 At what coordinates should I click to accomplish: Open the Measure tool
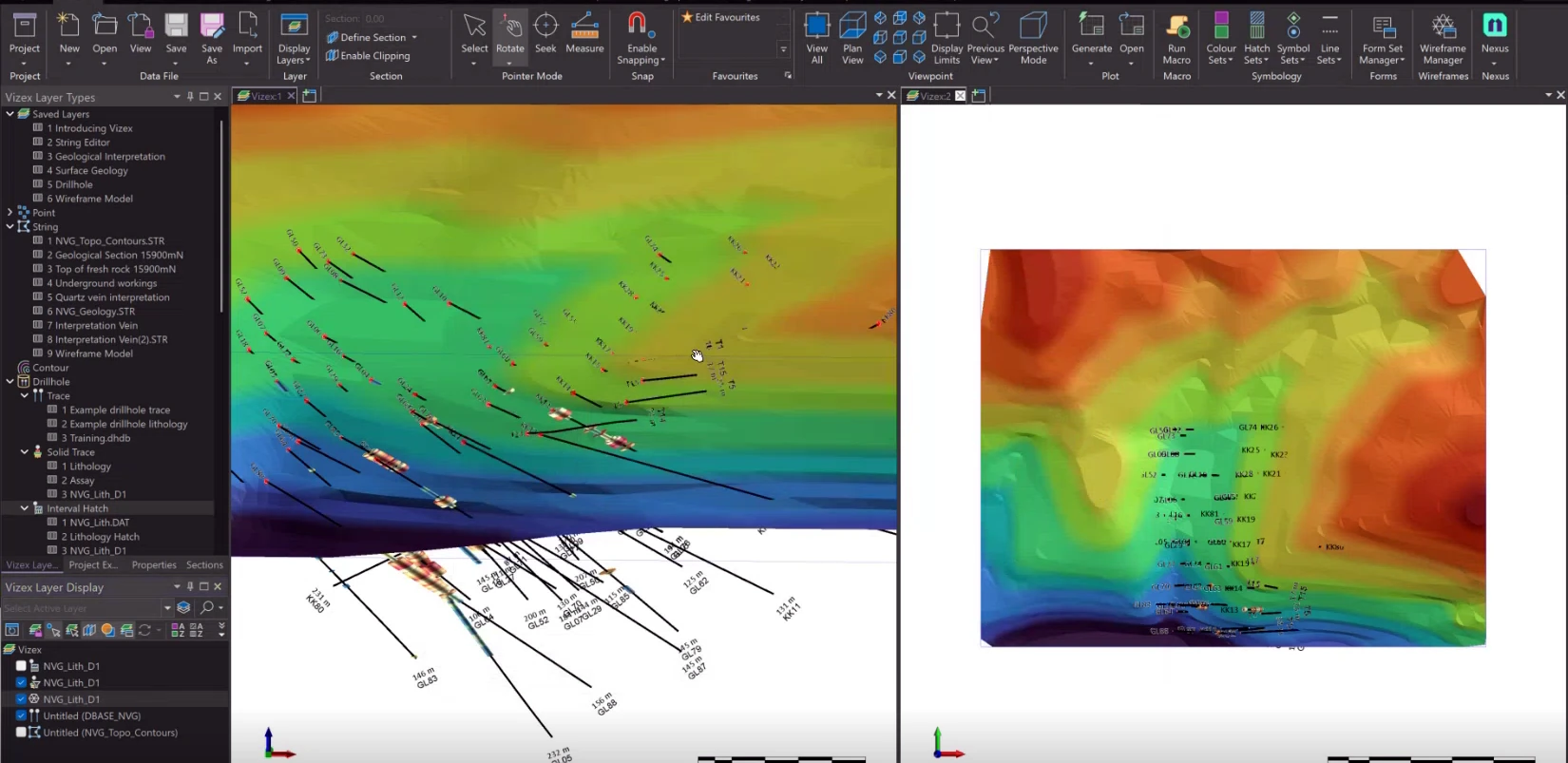pos(584,33)
